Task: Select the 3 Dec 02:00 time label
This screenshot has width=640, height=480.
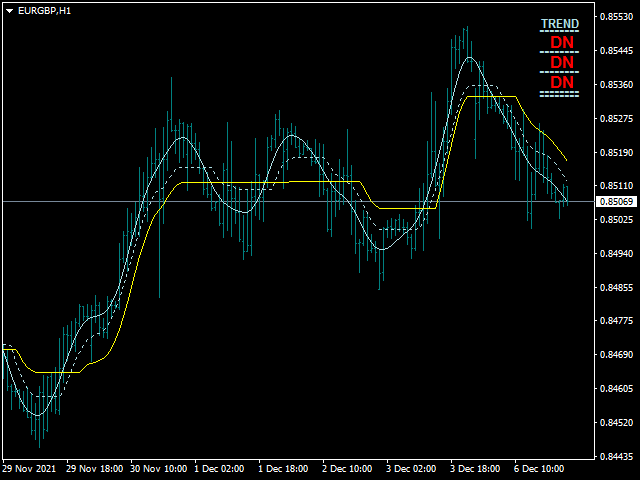Action: point(411,469)
